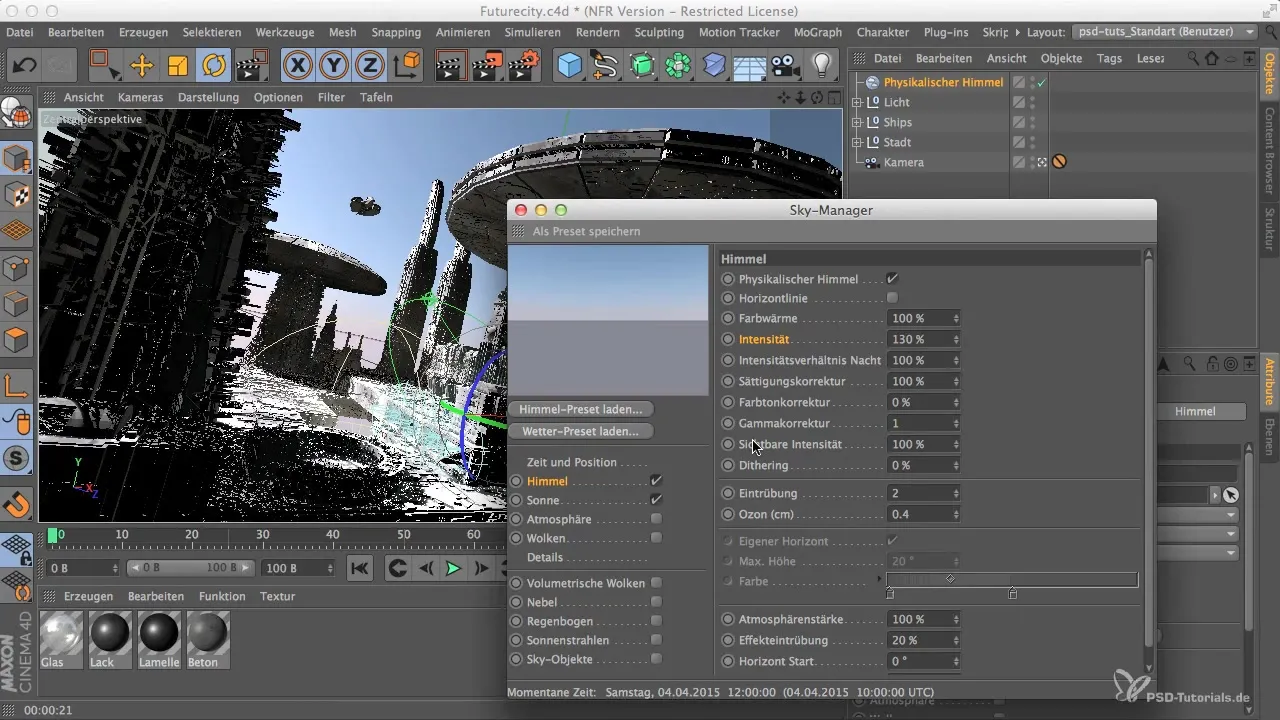This screenshot has height=720, width=1280.
Task: Add a camera object
Action: (x=785, y=67)
